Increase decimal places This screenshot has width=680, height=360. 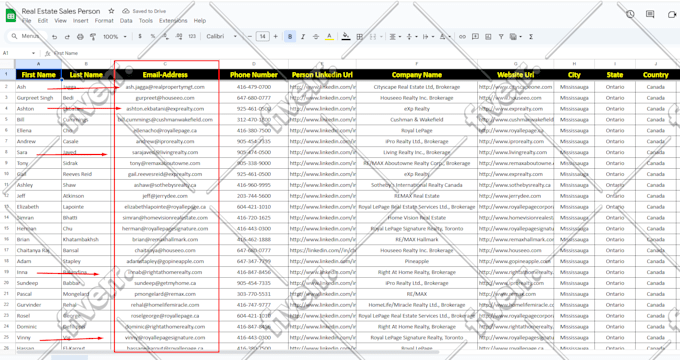click(x=179, y=36)
